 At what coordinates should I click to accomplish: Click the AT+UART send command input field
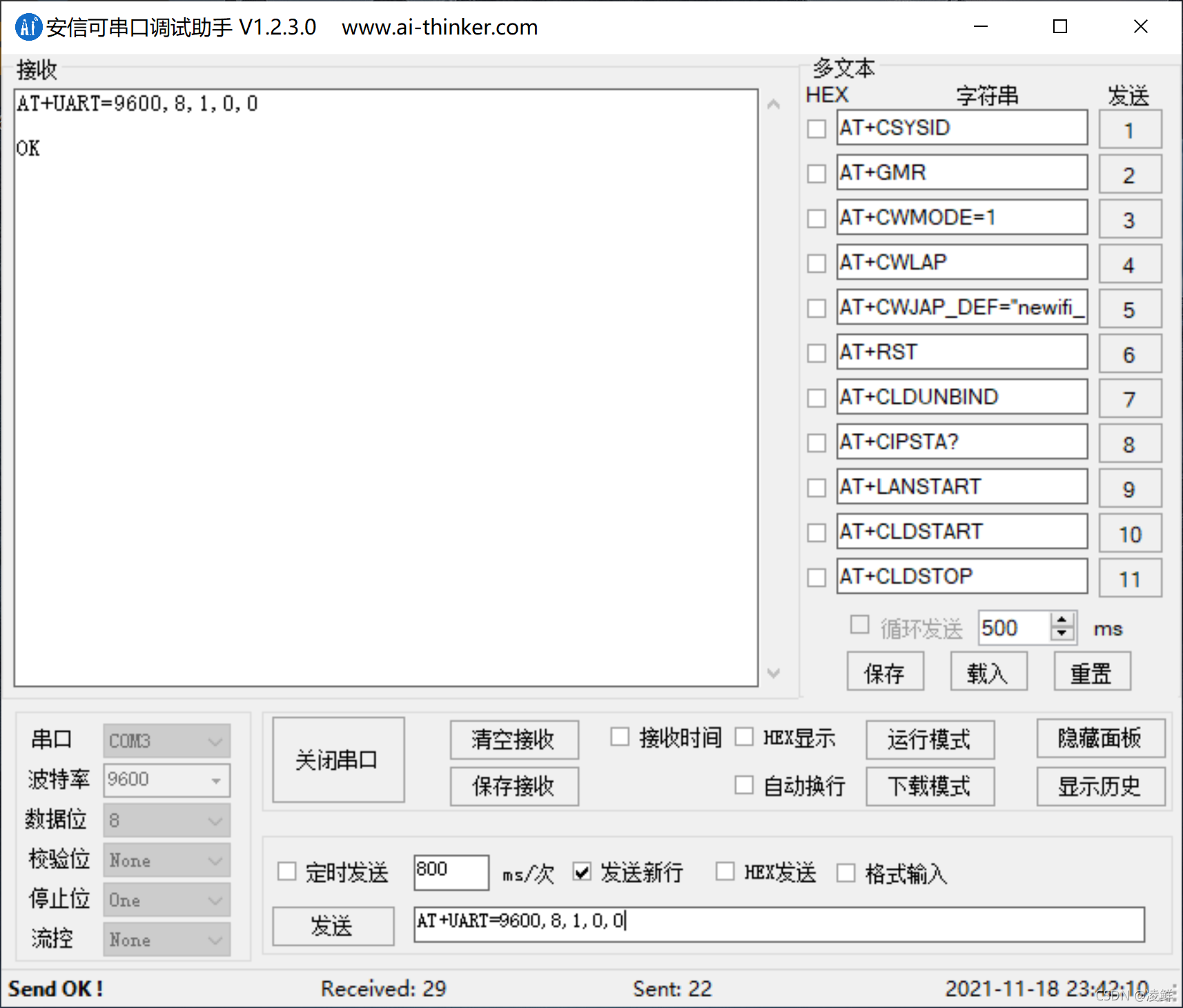(x=779, y=924)
